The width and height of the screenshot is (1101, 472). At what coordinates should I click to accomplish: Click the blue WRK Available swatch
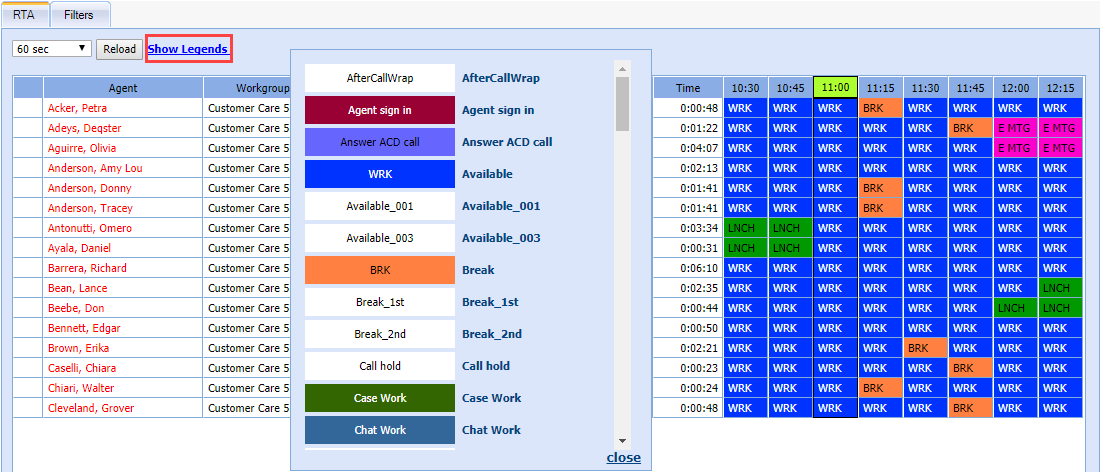tap(380, 174)
